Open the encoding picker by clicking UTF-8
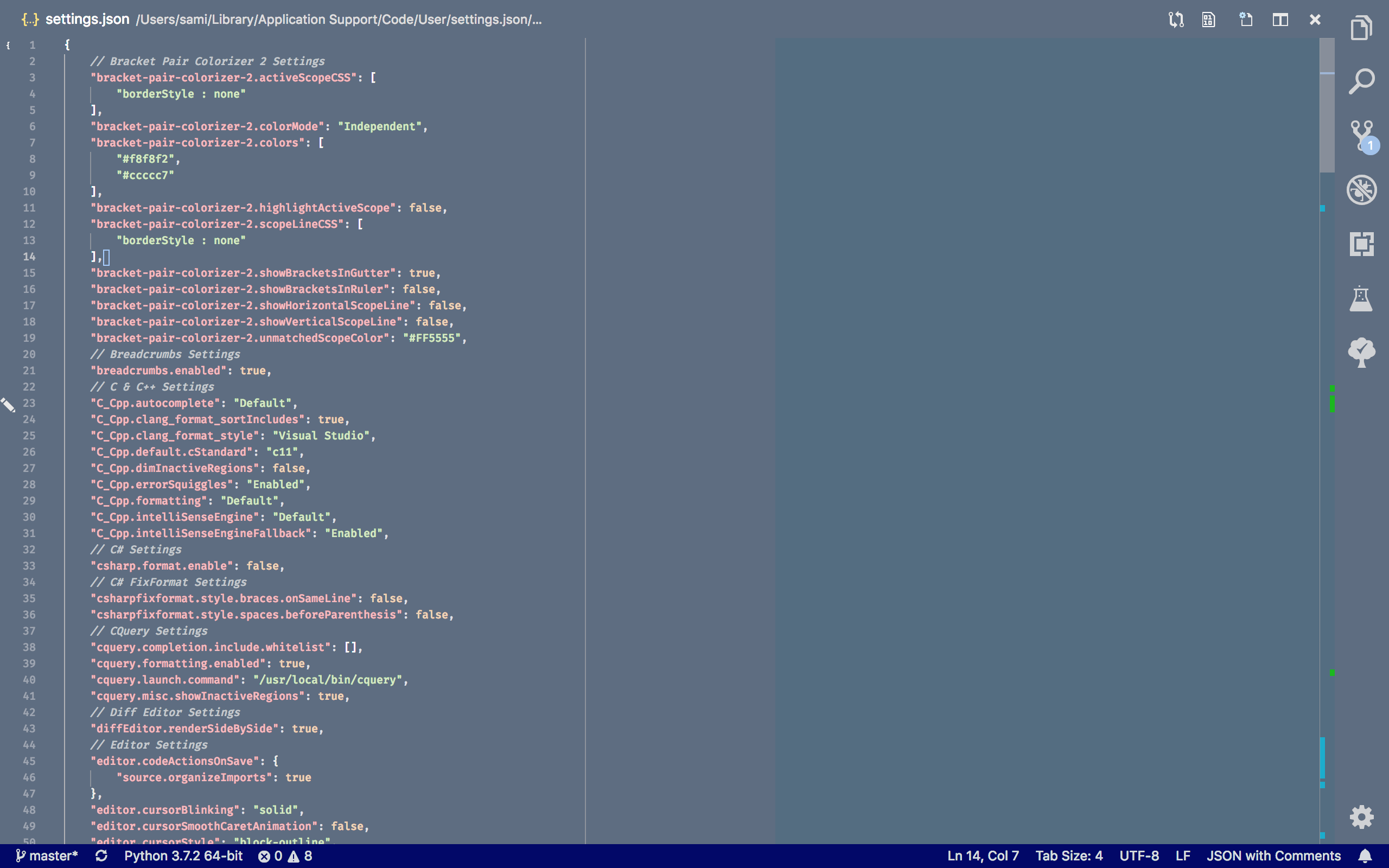The width and height of the screenshot is (1389, 868). pyautogui.click(x=1140, y=856)
